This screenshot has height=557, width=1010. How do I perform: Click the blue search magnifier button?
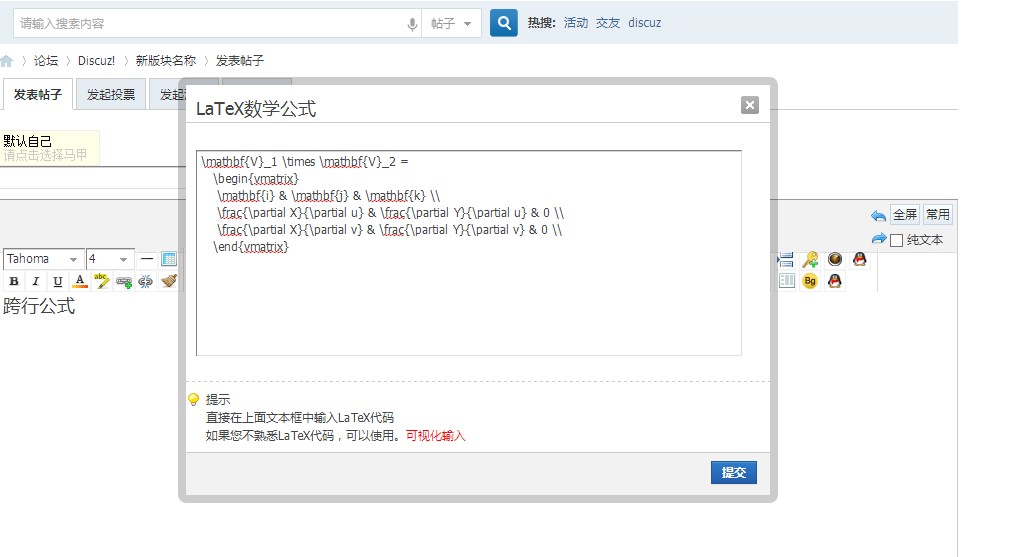tap(504, 23)
